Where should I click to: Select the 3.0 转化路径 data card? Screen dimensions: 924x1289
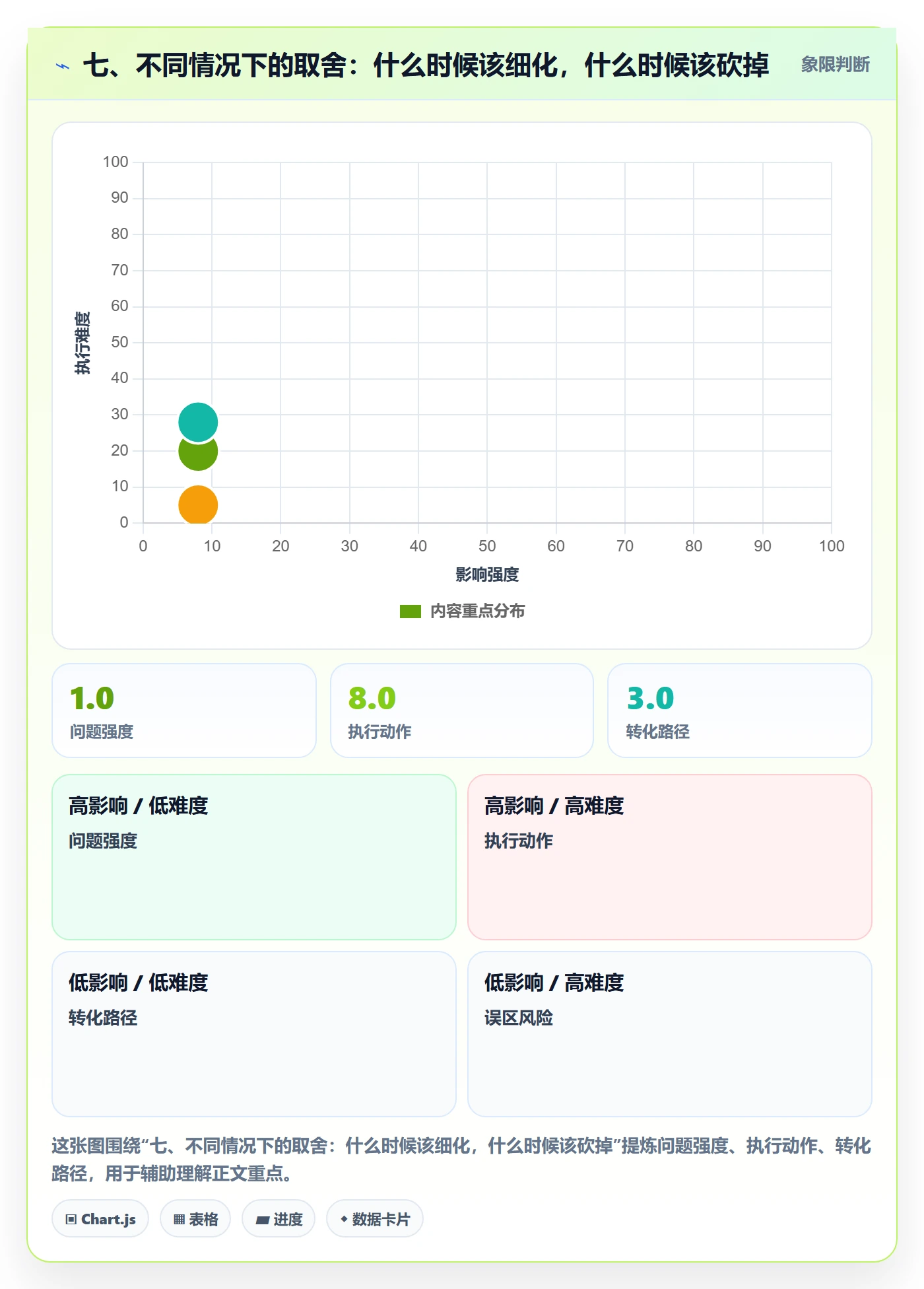coord(740,711)
